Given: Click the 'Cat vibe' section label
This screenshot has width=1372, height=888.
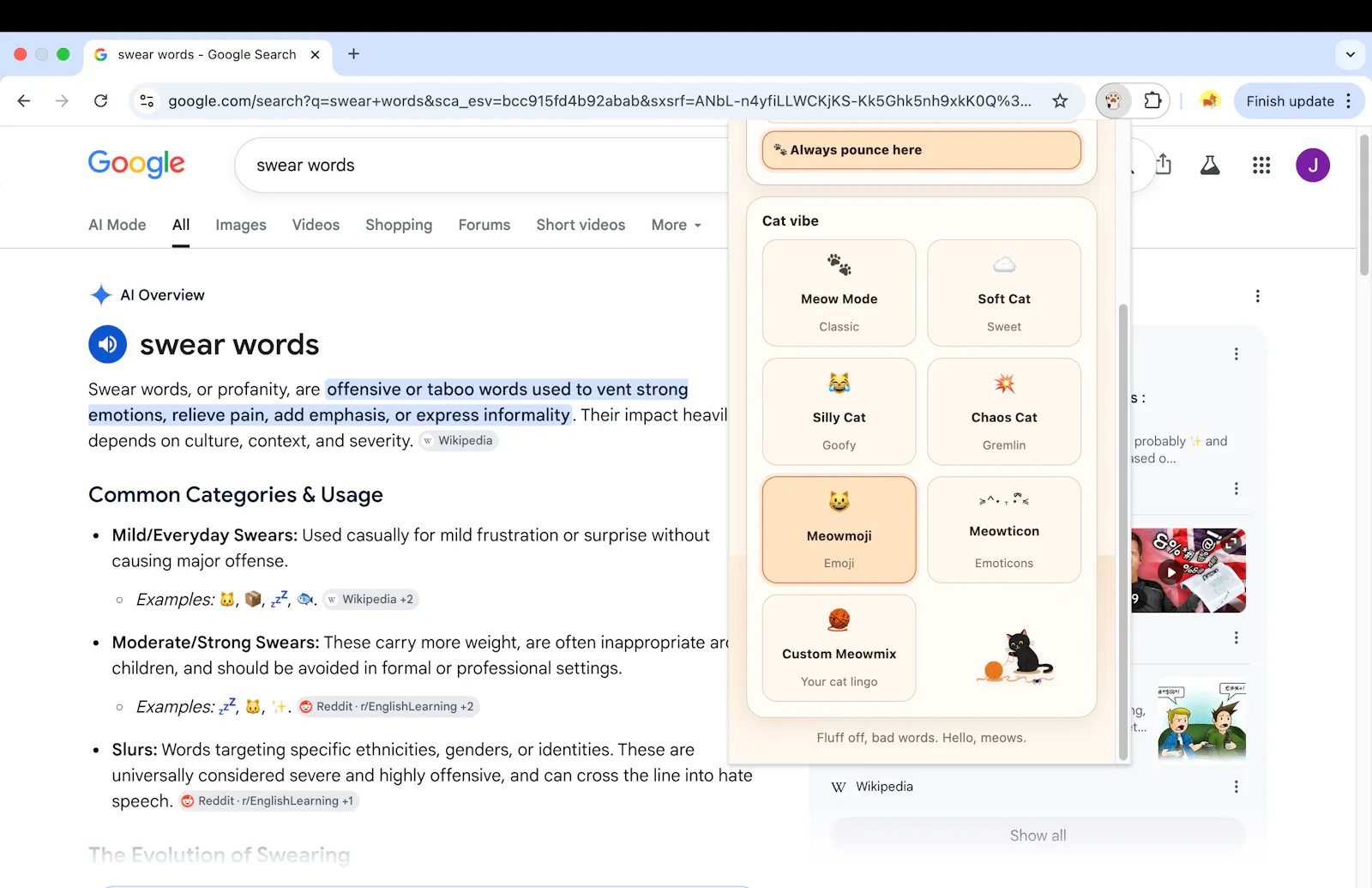Looking at the screenshot, I should [791, 221].
